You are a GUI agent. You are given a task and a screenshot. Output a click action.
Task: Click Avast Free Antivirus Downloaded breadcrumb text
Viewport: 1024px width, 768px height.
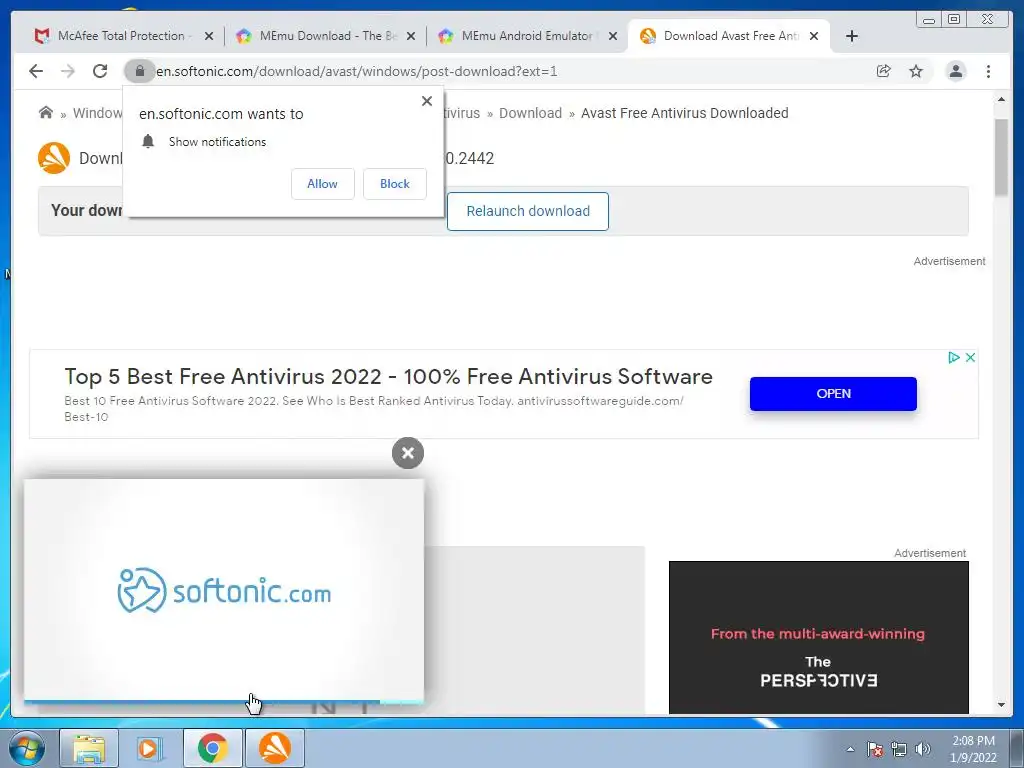(684, 113)
